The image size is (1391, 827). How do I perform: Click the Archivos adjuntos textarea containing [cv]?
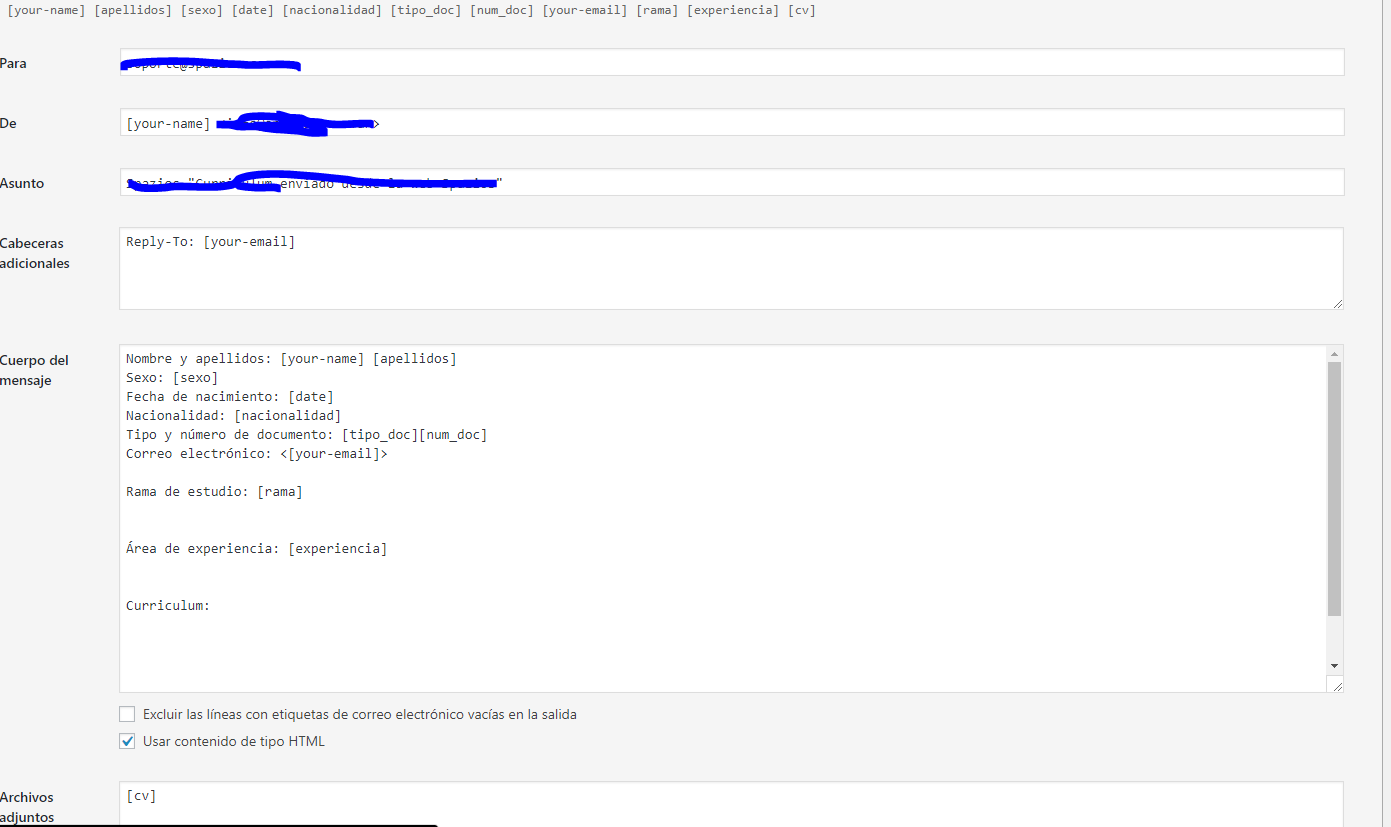pos(731,804)
